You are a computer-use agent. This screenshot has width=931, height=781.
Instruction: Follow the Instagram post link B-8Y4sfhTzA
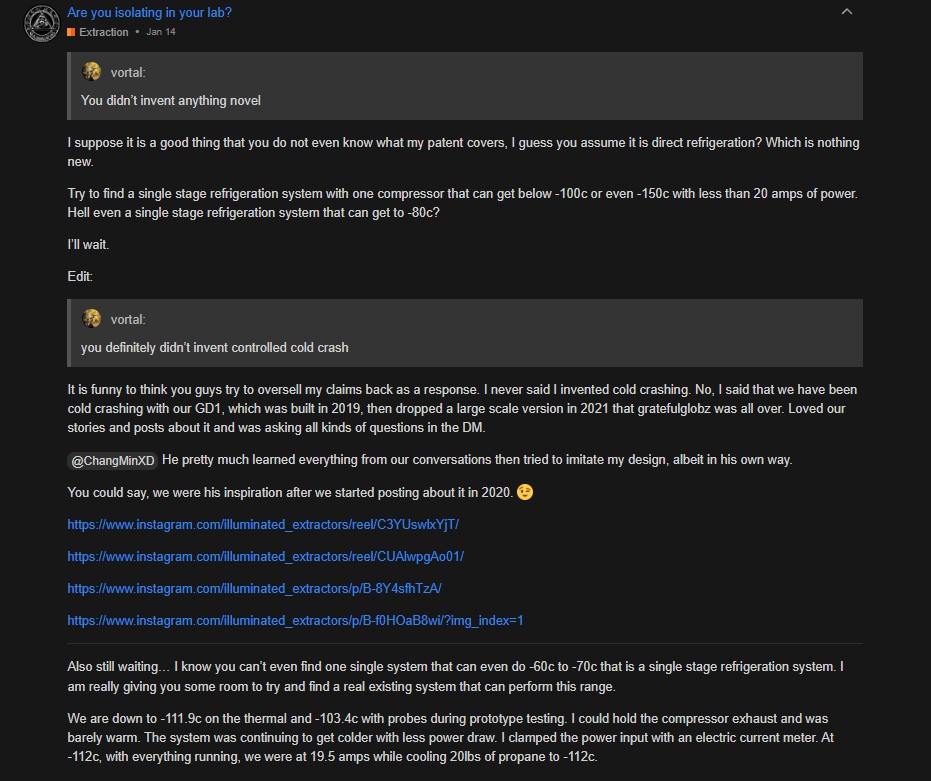(254, 588)
